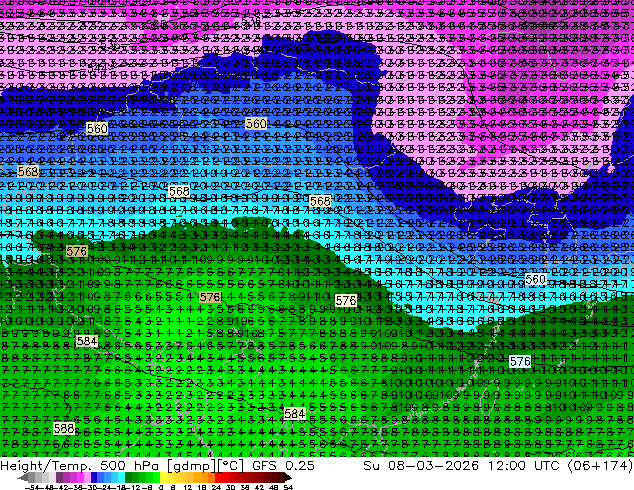Screen dimensions: 634x490
Task: Click the '24' color bar value
Action: [x=216, y=488]
